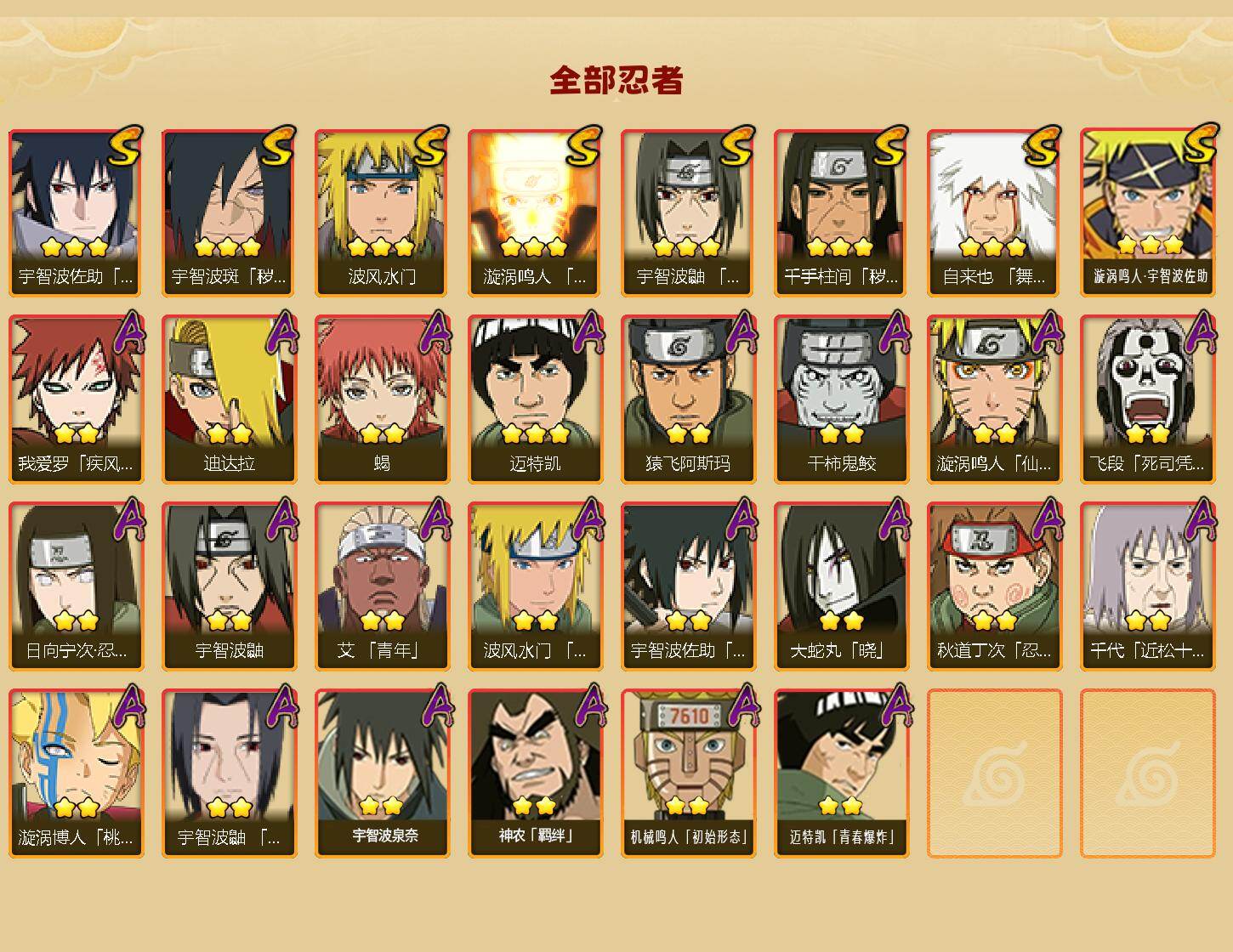
Task: Open the 迈特凯「青春爆炸」 card
Action: click(841, 773)
